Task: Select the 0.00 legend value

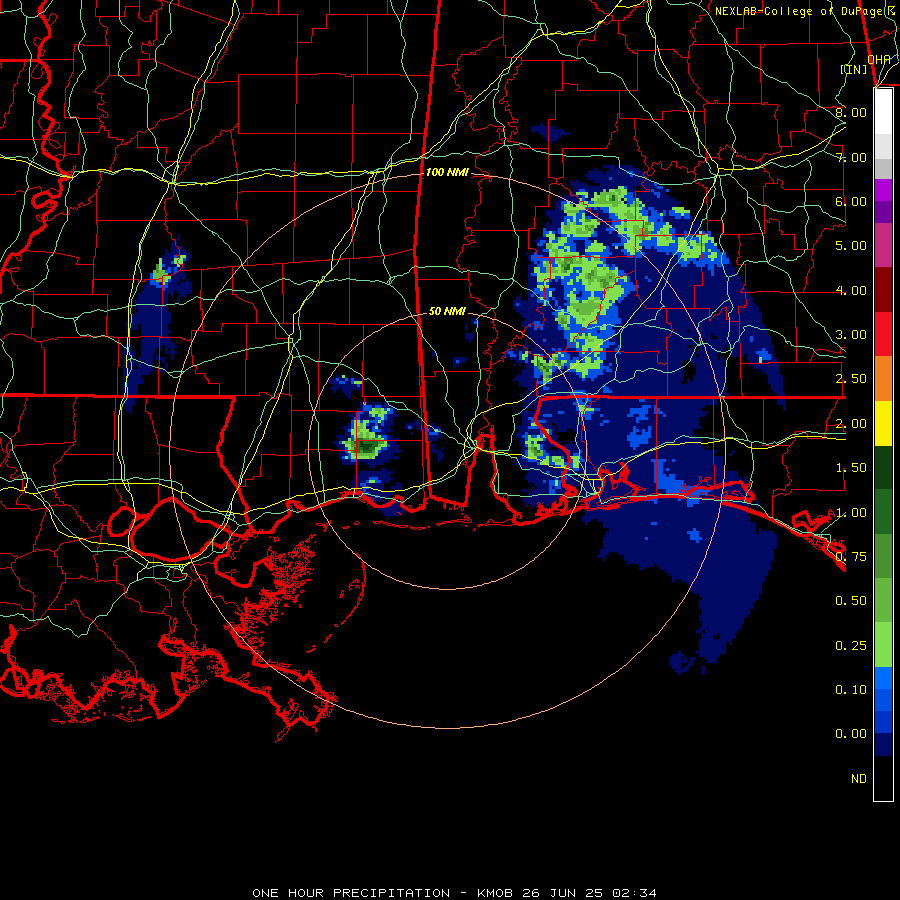Action: click(851, 734)
